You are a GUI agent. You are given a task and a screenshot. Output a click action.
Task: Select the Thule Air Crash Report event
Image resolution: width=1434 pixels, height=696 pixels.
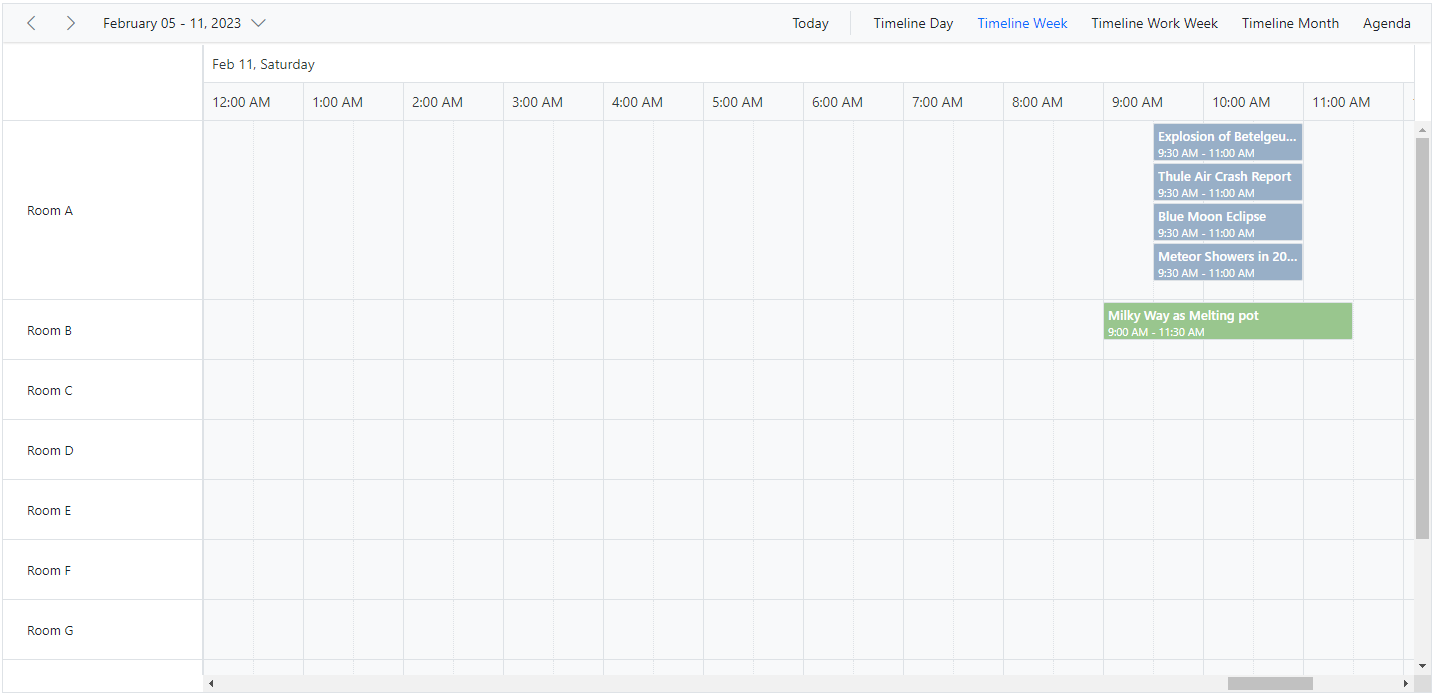[1227, 182]
